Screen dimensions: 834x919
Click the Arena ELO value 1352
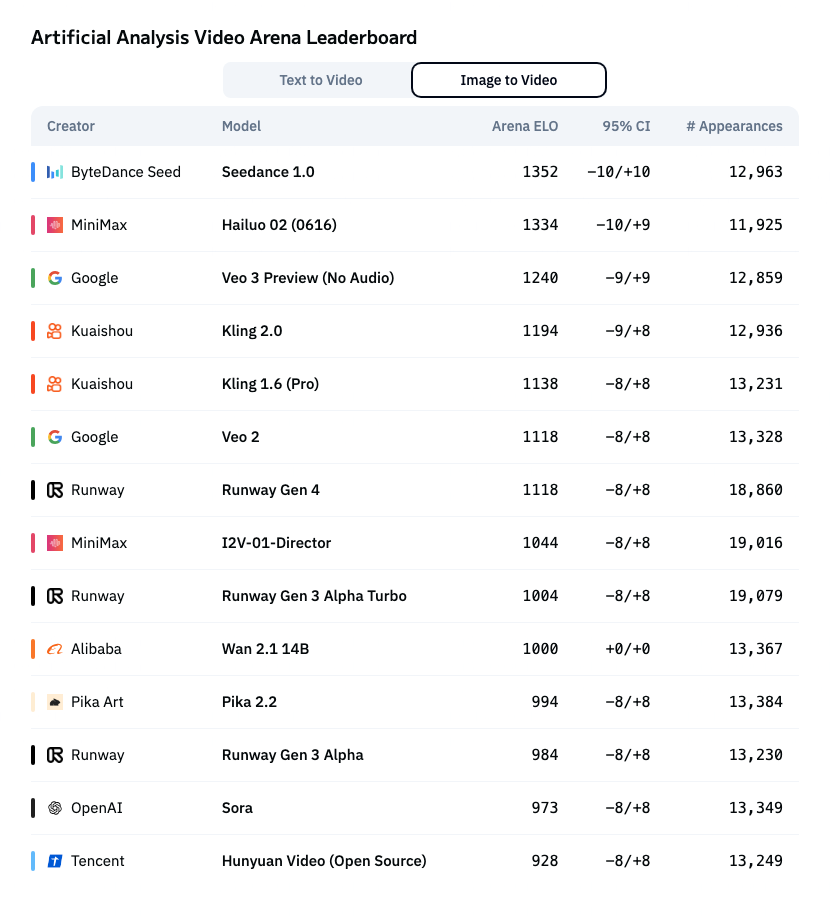pyautogui.click(x=540, y=172)
